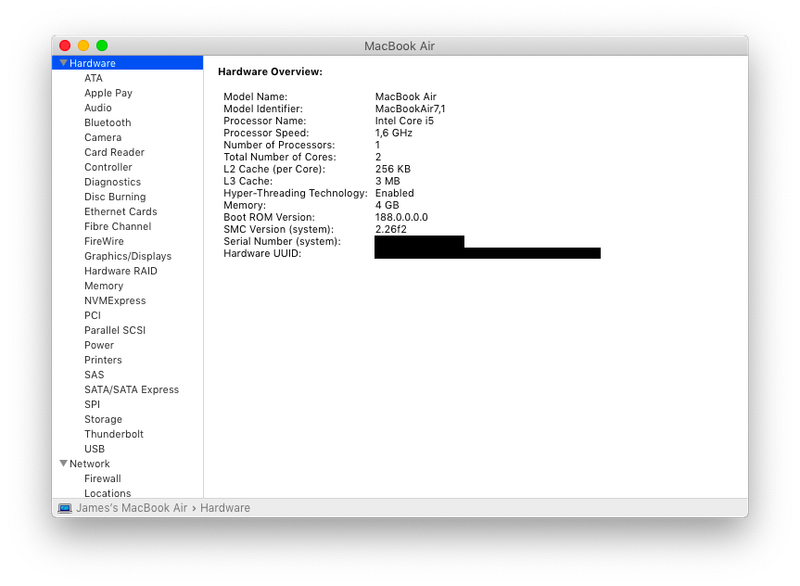Select ATA in the sidebar
This screenshot has width=800, height=586.
(x=93, y=78)
